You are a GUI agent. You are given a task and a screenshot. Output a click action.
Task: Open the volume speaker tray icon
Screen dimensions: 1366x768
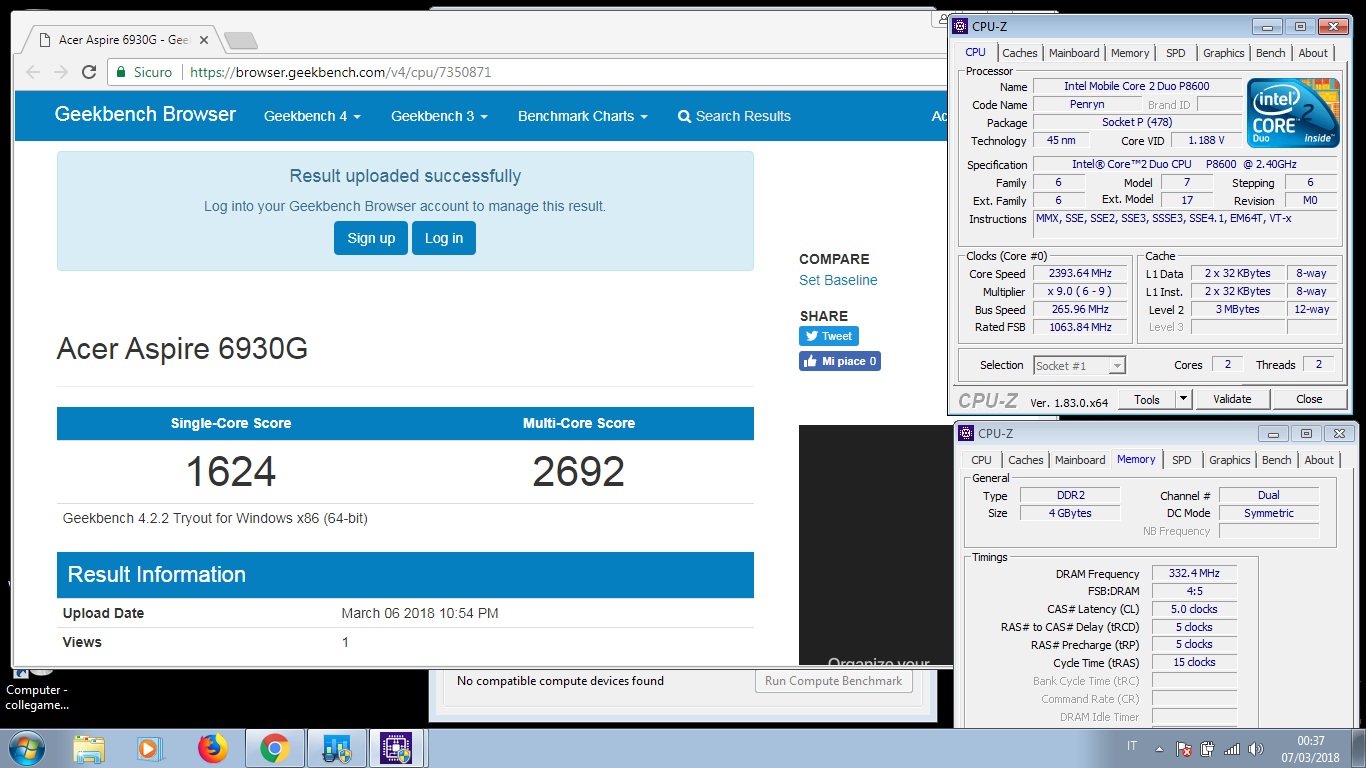(1254, 748)
